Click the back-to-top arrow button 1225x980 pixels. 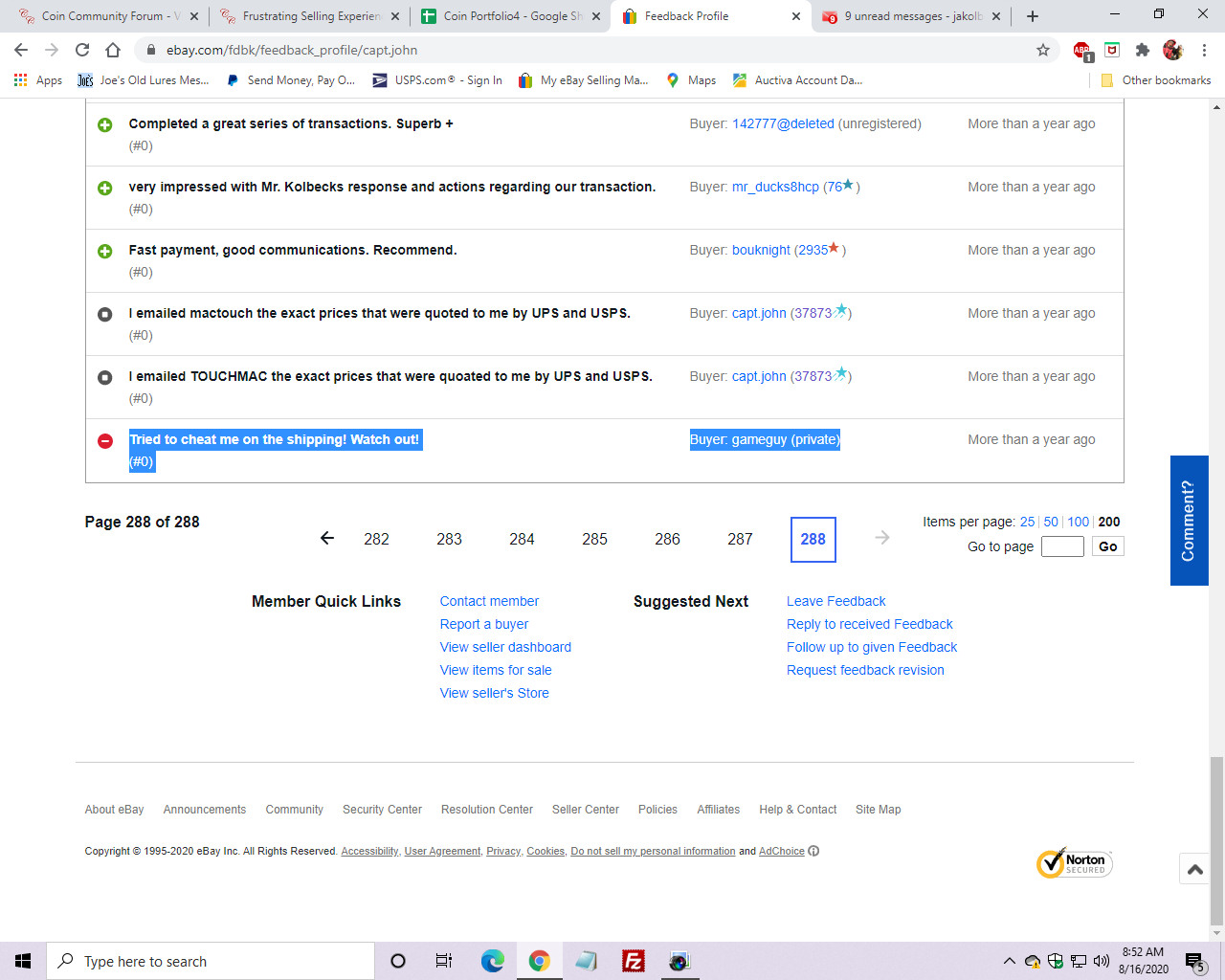(x=1195, y=868)
